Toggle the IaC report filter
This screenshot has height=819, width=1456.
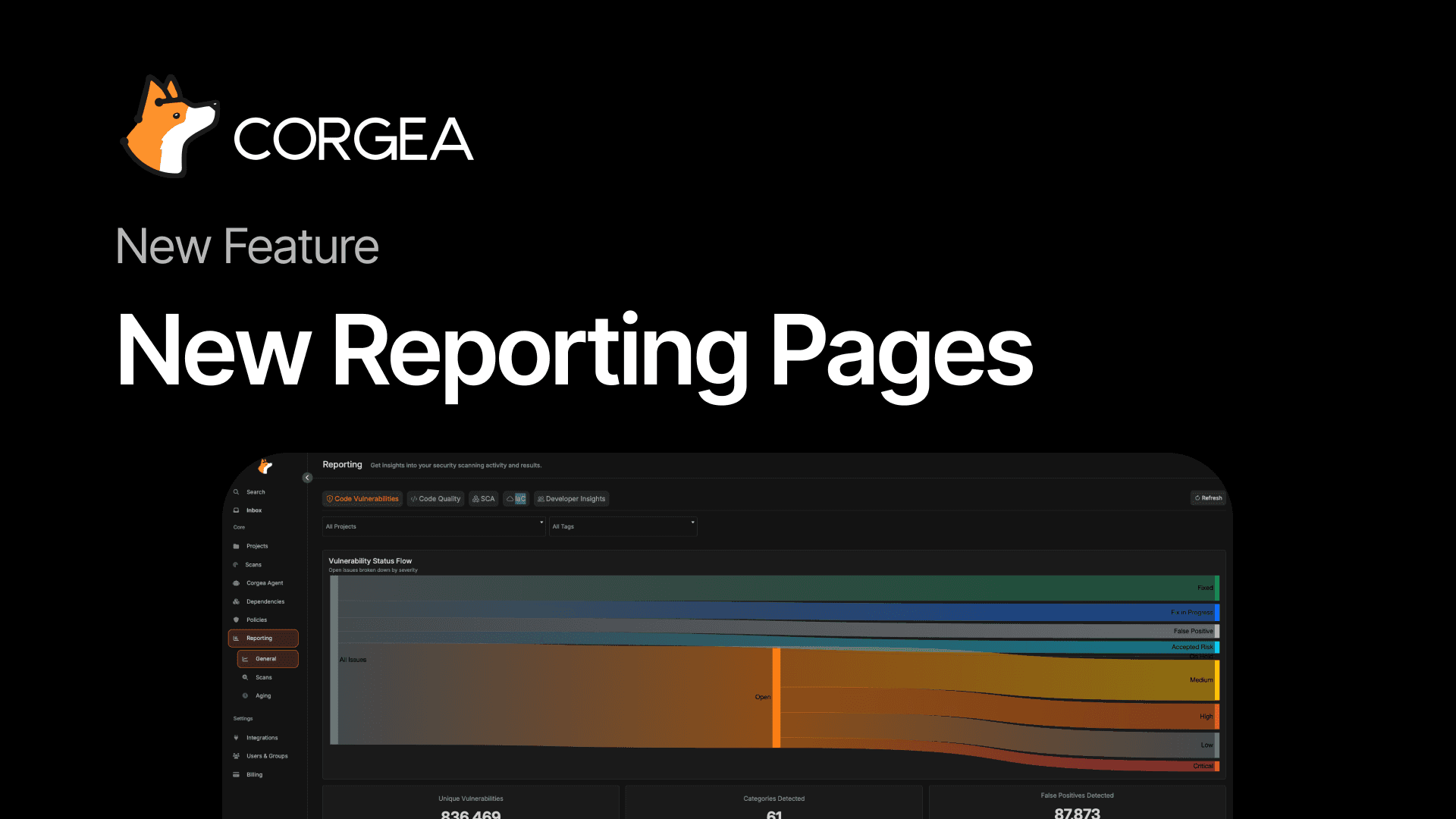pyautogui.click(x=516, y=498)
